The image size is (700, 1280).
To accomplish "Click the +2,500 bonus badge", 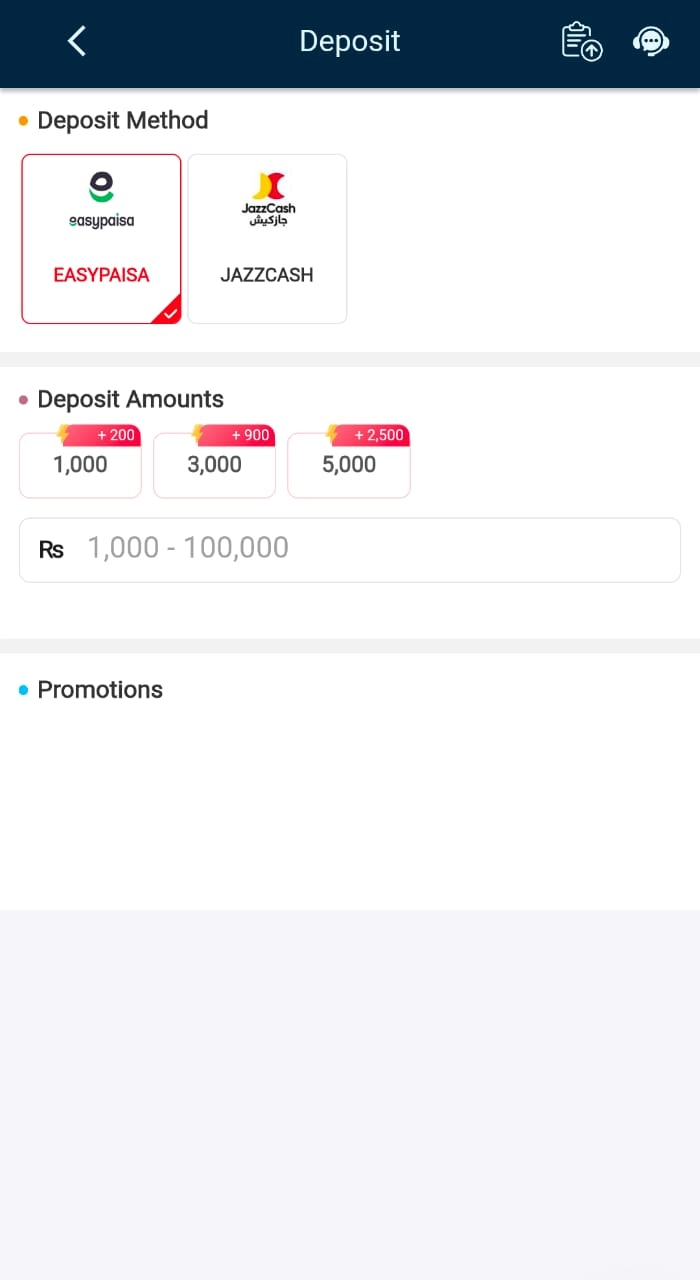I will click(x=379, y=435).
